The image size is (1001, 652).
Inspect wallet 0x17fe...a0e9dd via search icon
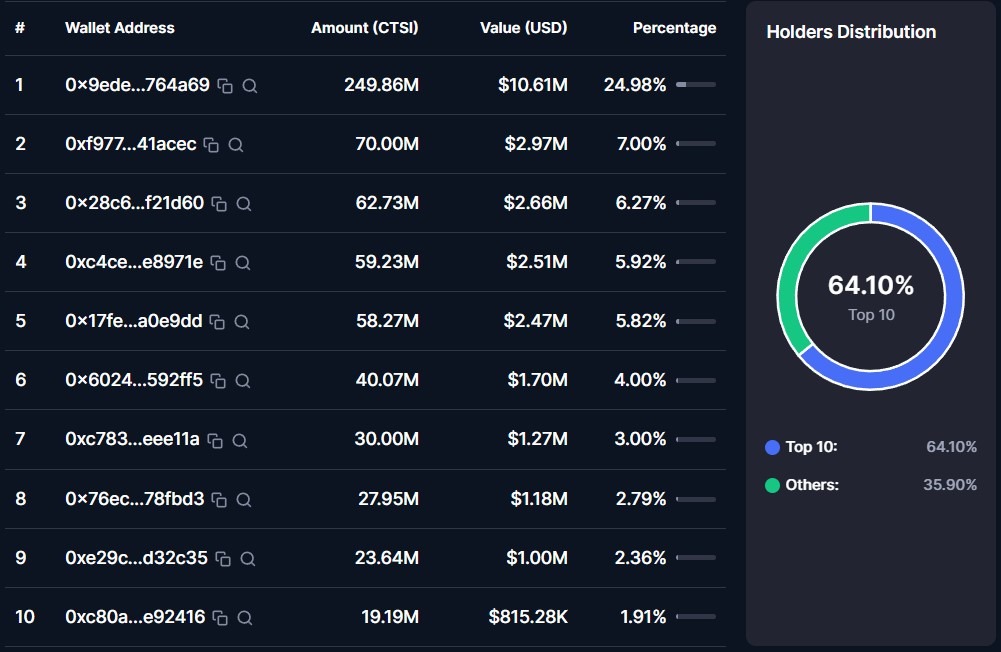click(x=242, y=322)
